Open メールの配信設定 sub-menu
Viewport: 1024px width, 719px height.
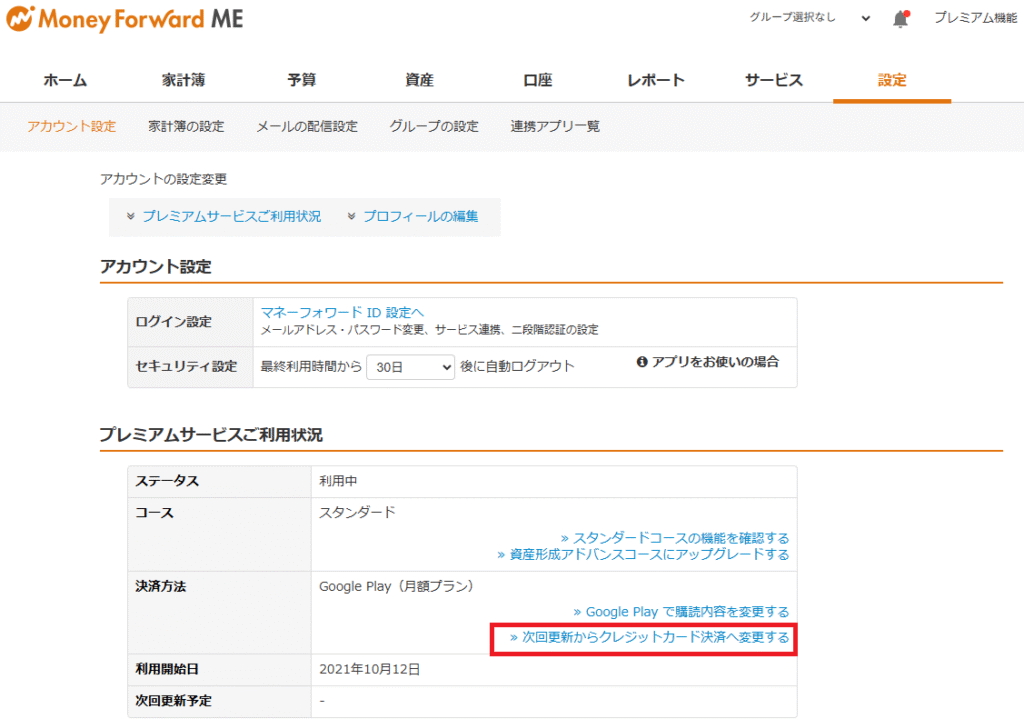coord(307,126)
